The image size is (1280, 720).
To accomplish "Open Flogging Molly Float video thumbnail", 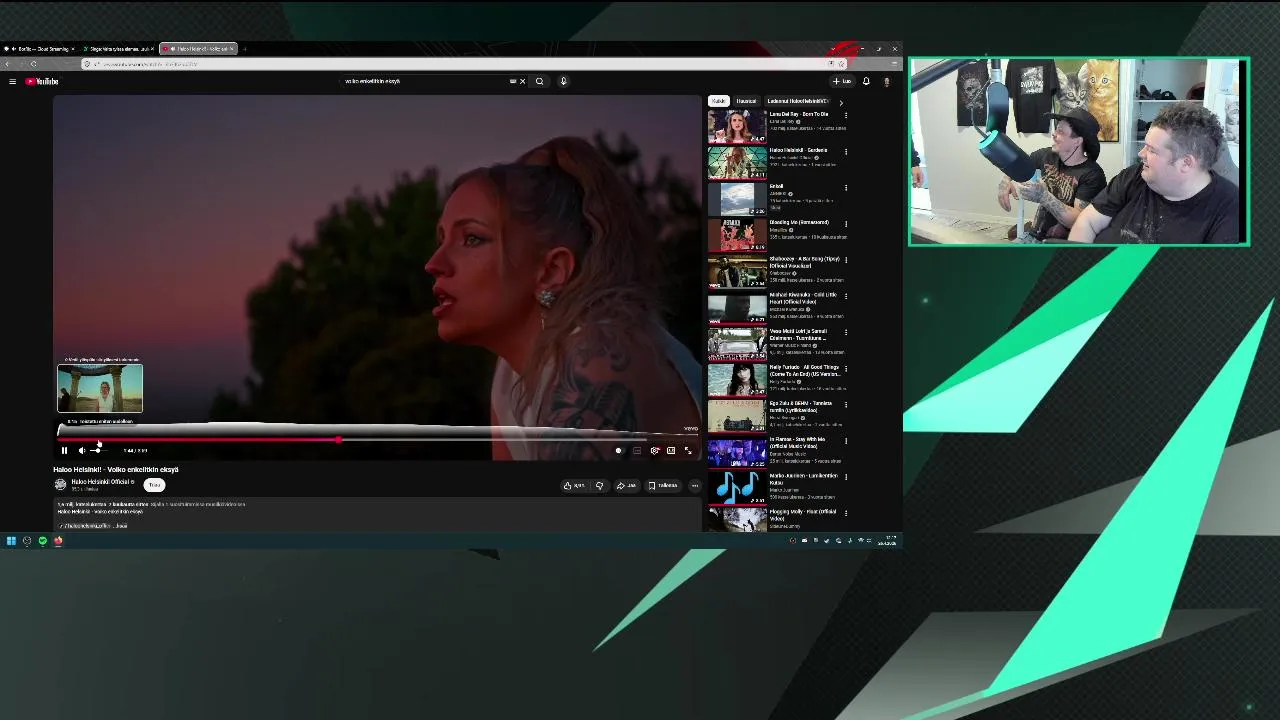I will point(737,520).
